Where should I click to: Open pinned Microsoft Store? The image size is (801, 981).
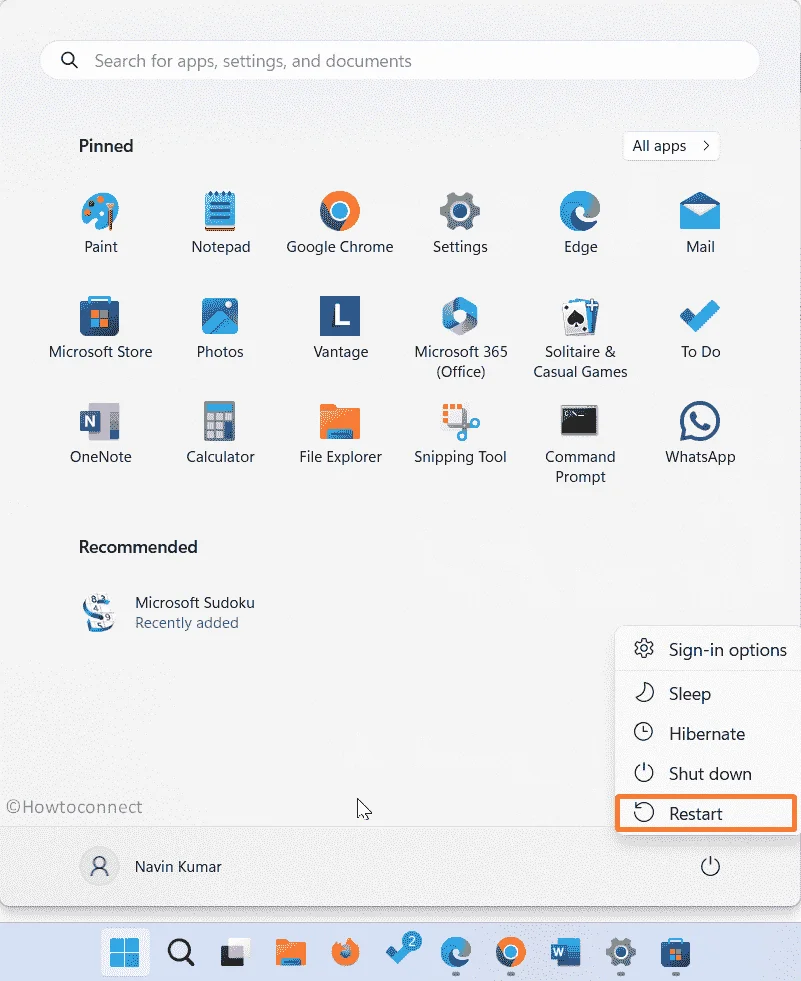pos(100,328)
